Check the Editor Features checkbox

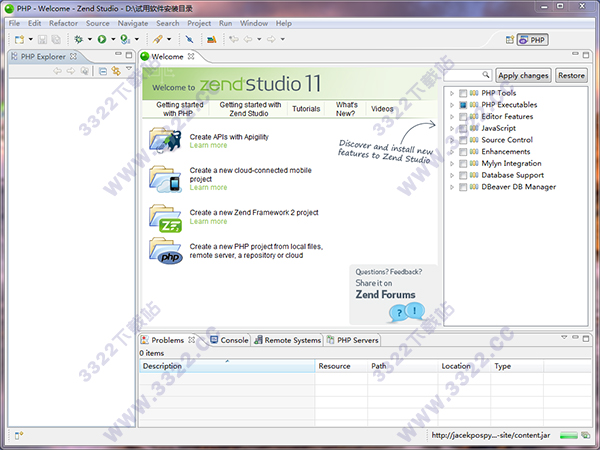point(463,117)
